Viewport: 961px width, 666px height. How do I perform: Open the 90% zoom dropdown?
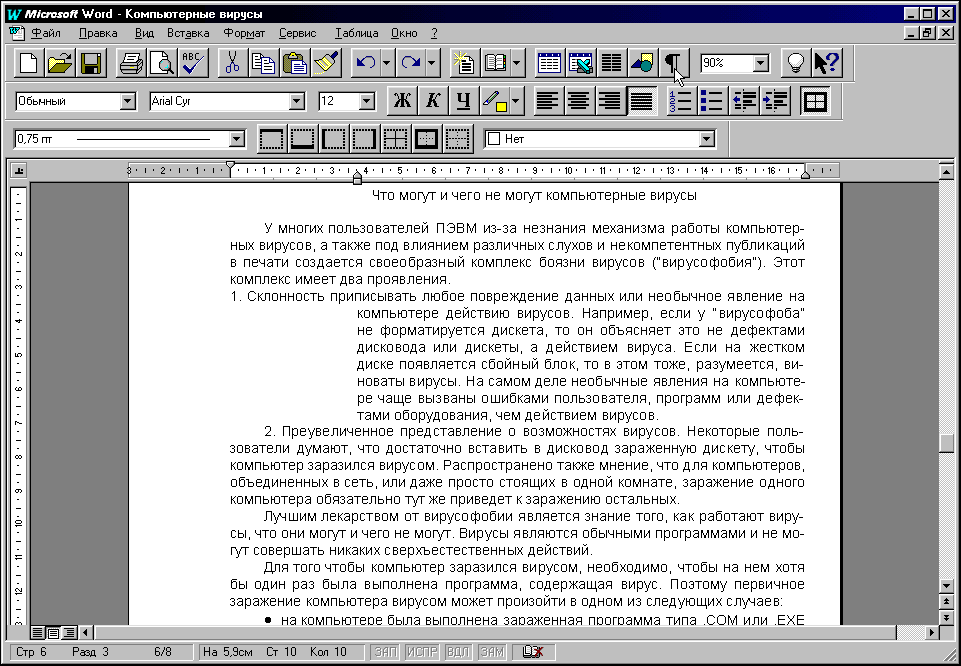click(x=761, y=63)
